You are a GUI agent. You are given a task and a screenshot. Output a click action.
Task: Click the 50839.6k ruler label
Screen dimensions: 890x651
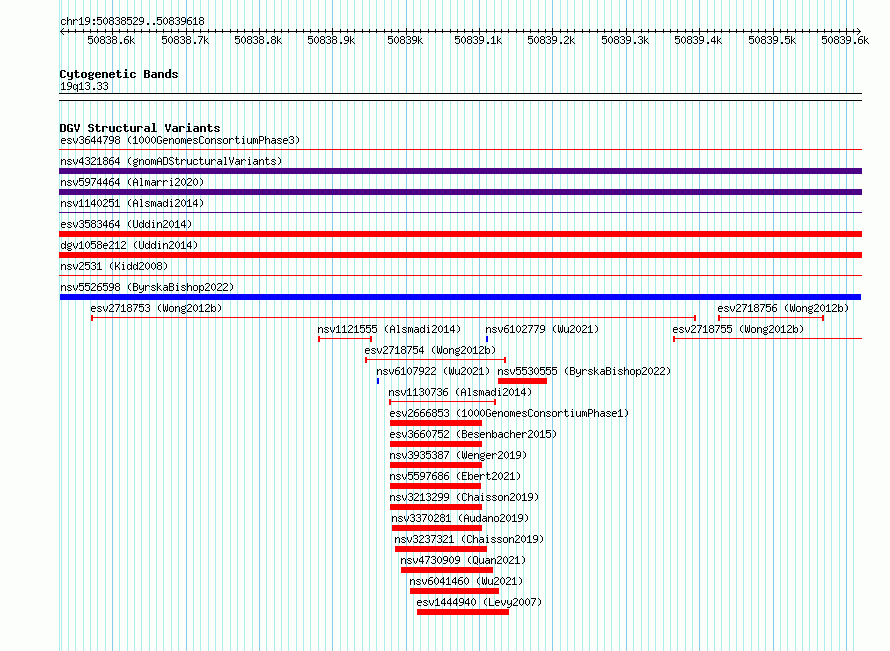(845, 40)
